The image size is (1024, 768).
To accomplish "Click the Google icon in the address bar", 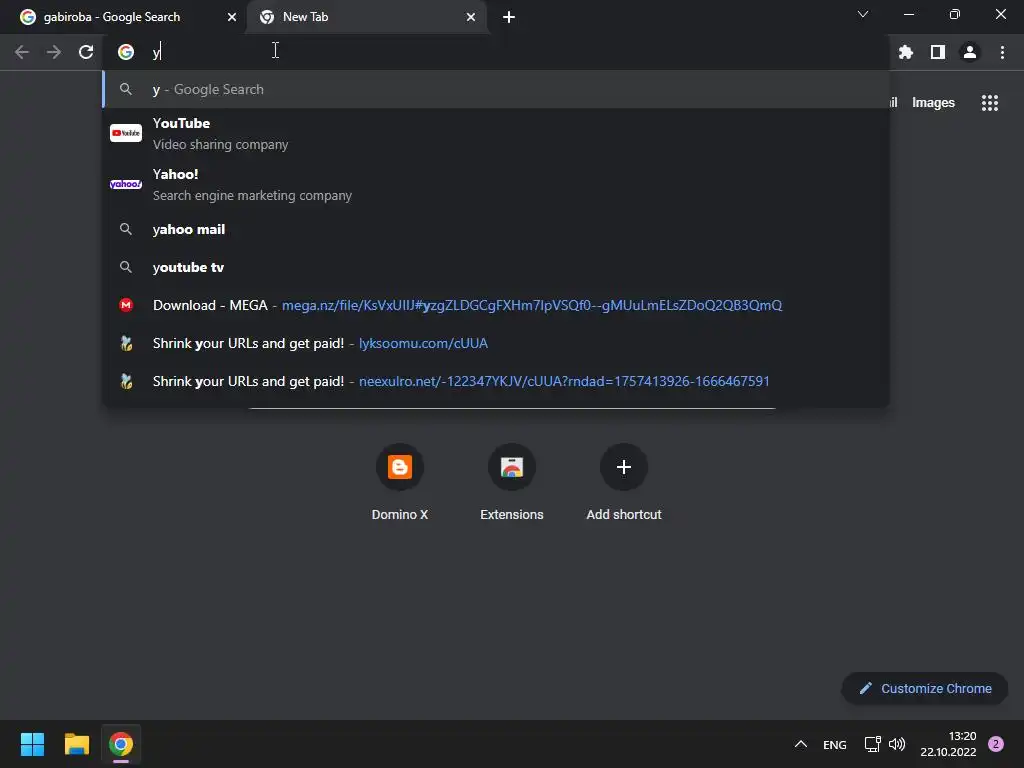I will (126, 52).
